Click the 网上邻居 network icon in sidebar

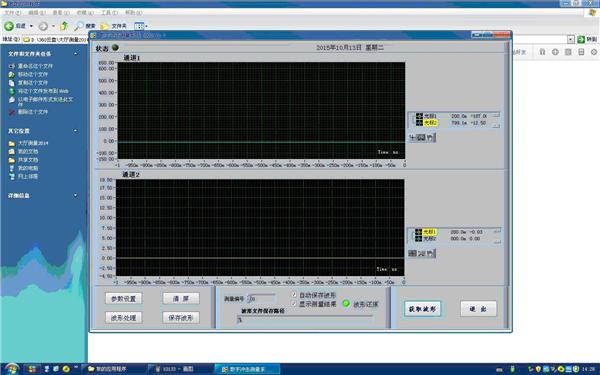11,176
